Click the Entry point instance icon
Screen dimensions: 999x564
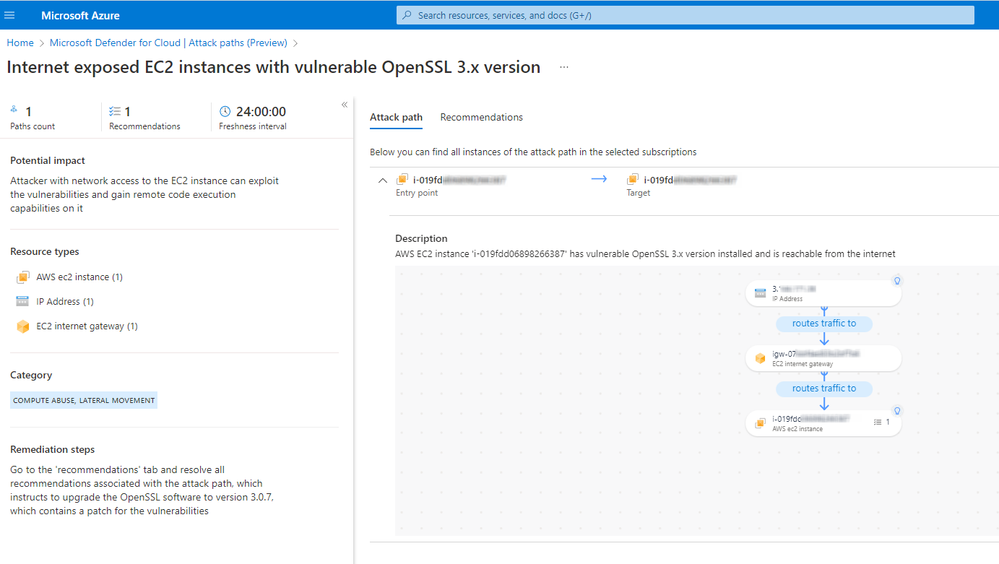coord(402,180)
